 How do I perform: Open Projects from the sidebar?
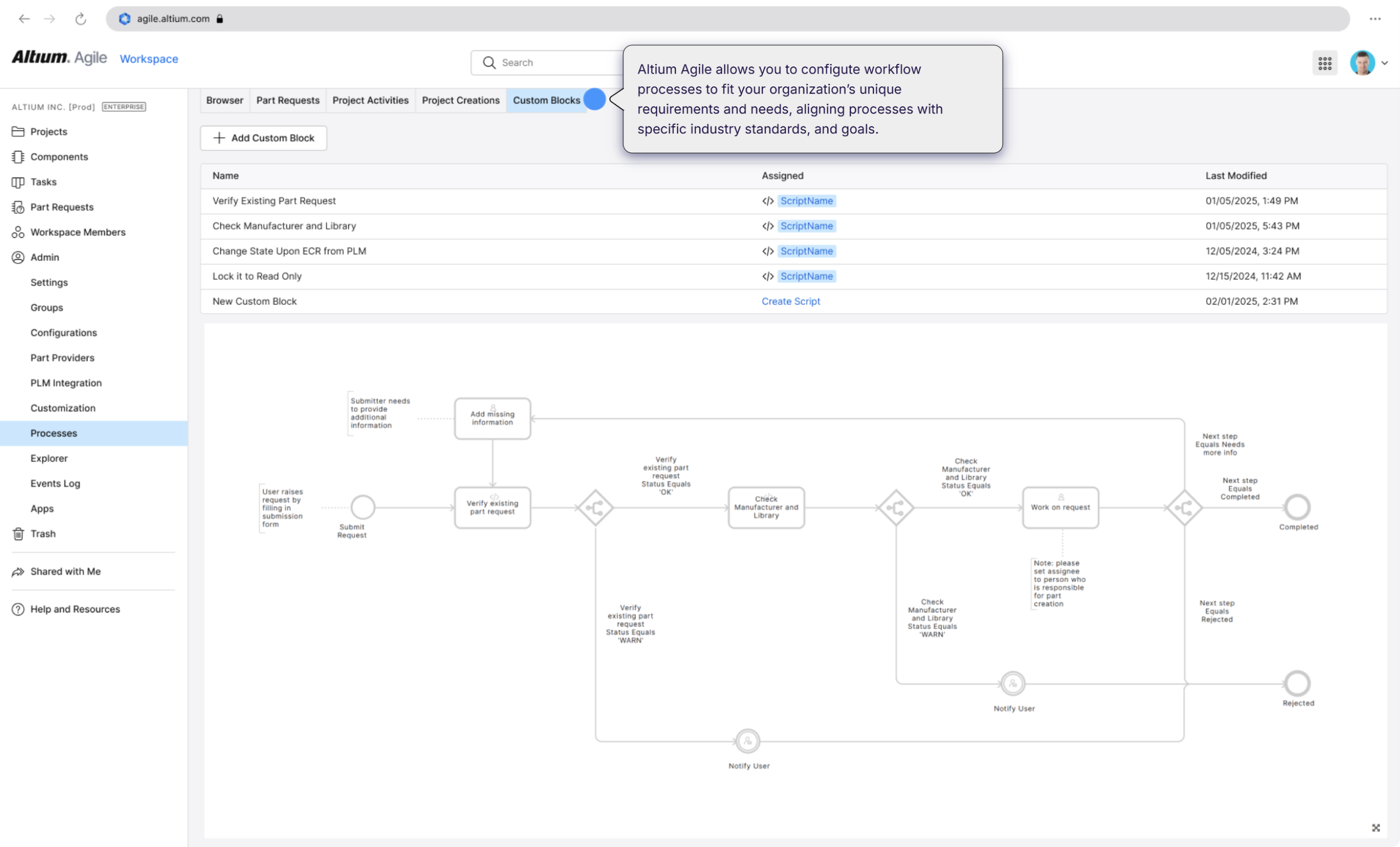[x=18, y=131]
